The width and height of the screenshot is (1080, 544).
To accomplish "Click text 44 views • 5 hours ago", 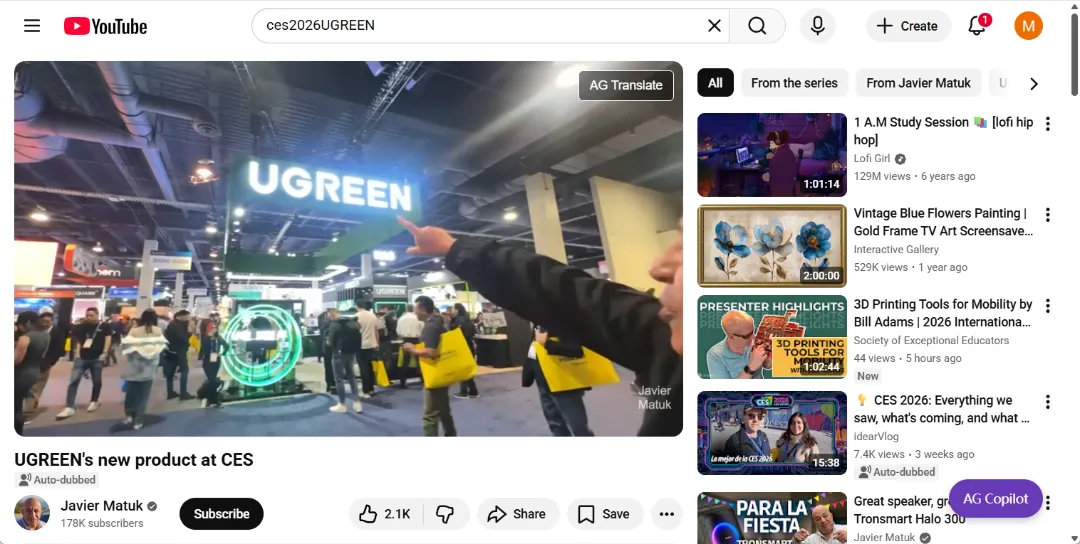I will point(907,358).
